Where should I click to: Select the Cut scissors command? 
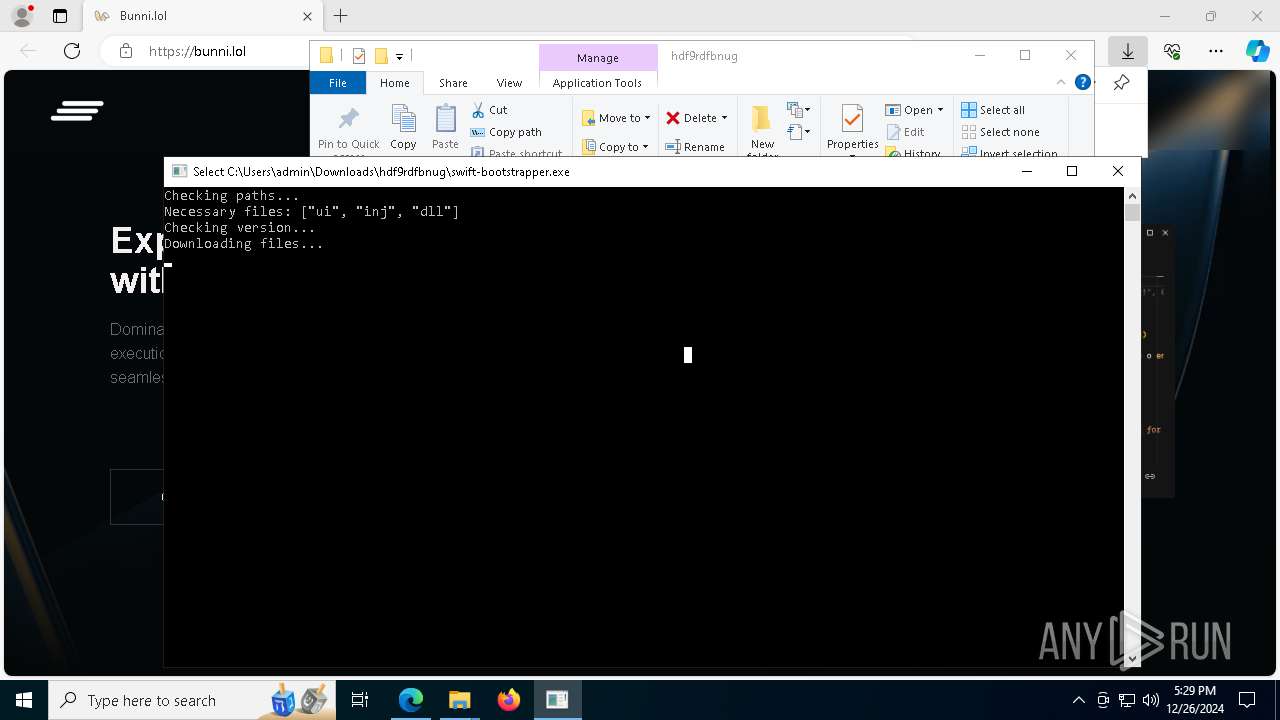coord(489,110)
